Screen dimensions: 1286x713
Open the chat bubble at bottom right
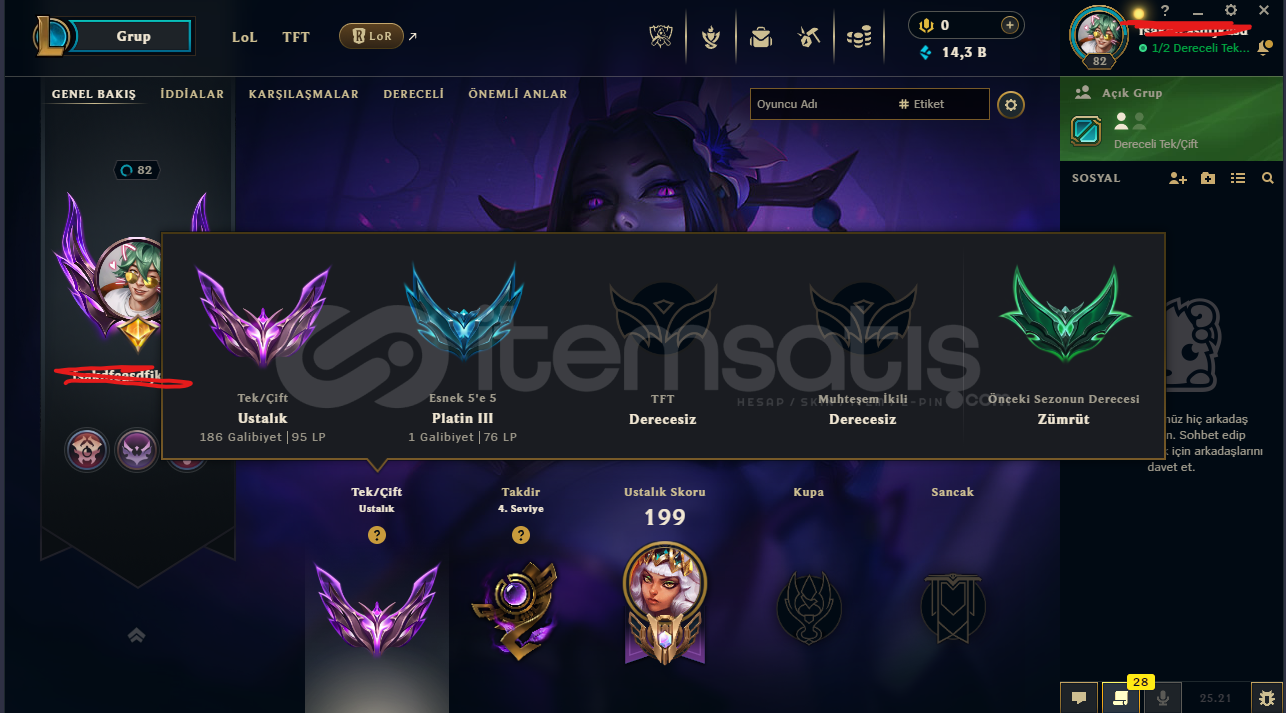1079,697
